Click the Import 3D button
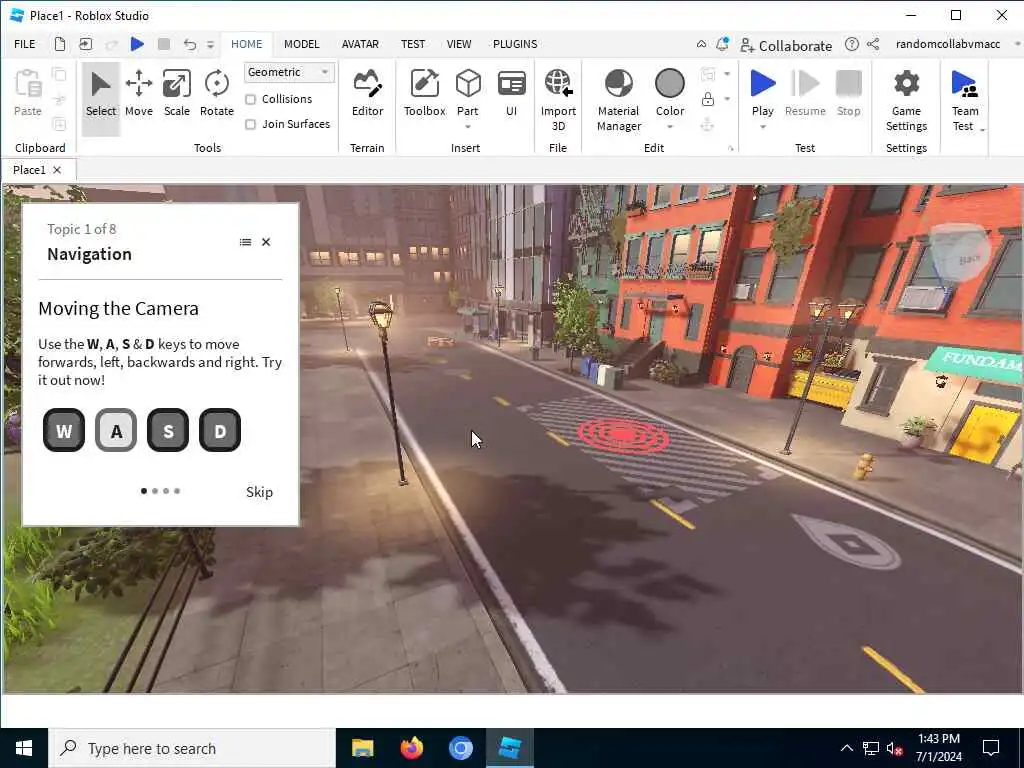This screenshot has width=1024, height=768. pyautogui.click(x=558, y=99)
